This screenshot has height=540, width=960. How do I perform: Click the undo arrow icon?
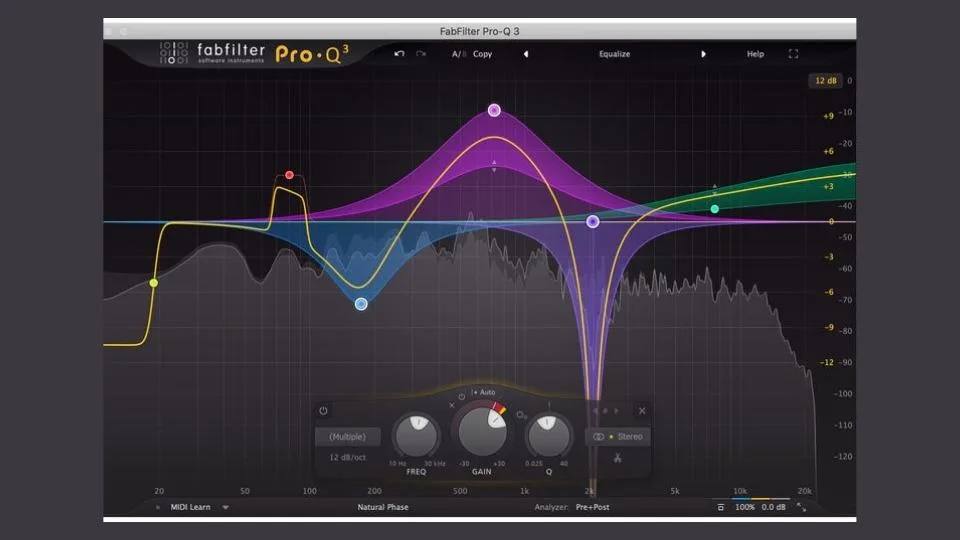pos(399,54)
